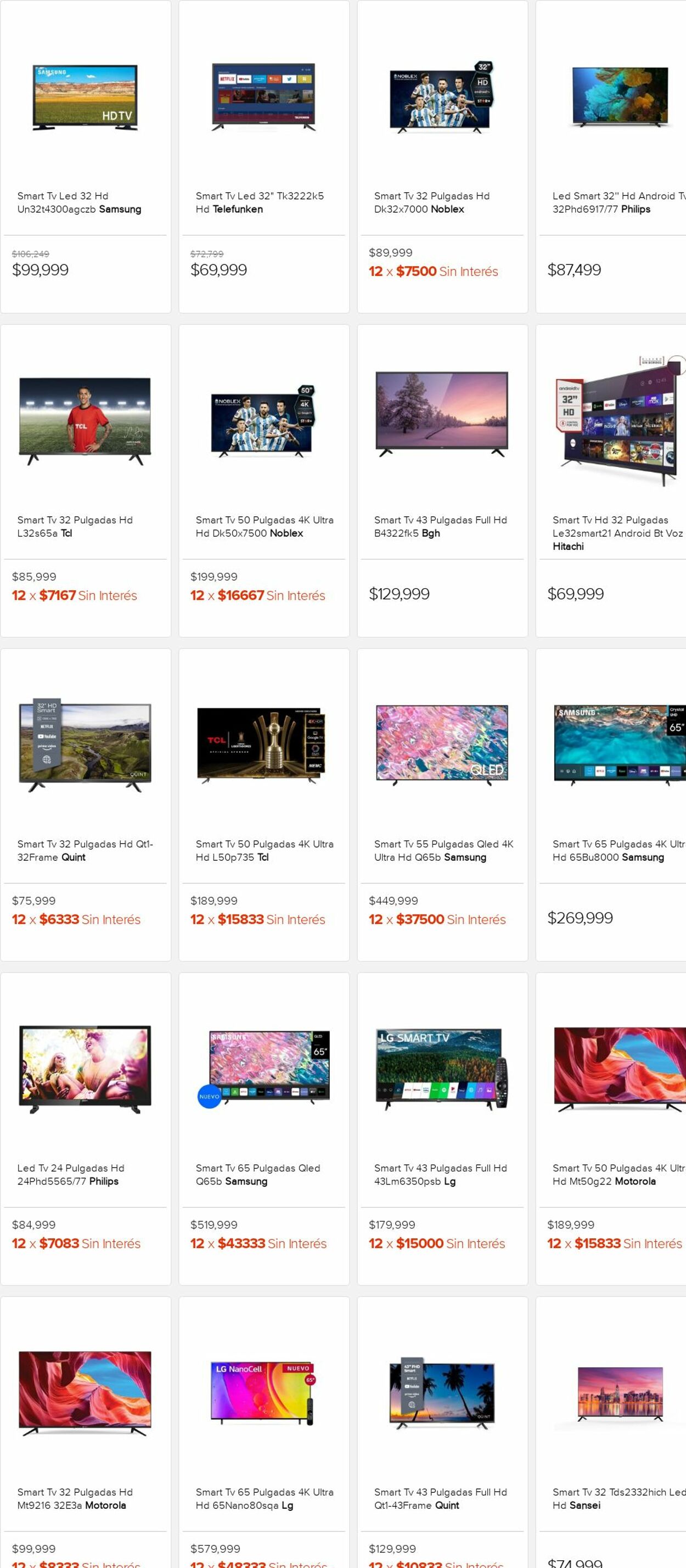686x1568 pixels.
Task: Open Smart Tv 50 Pulgadas Mt50g22 Motorola title
Action: (619, 1174)
